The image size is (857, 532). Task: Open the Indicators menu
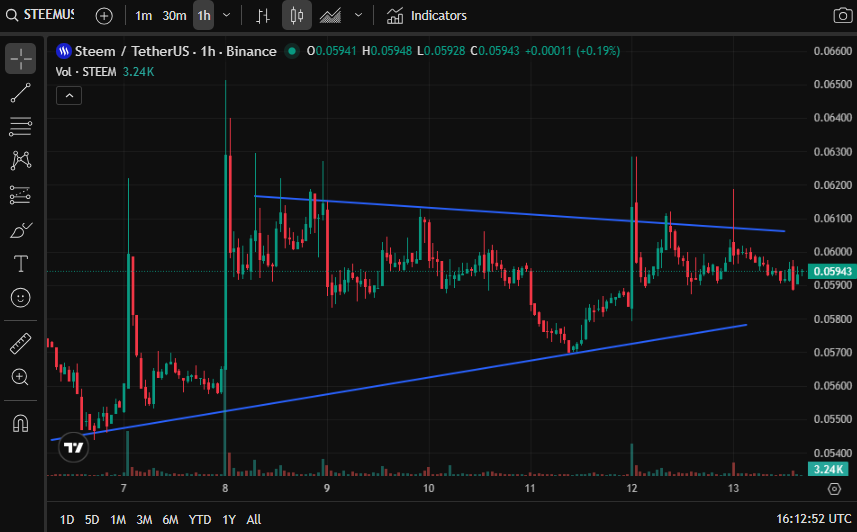[427, 16]
